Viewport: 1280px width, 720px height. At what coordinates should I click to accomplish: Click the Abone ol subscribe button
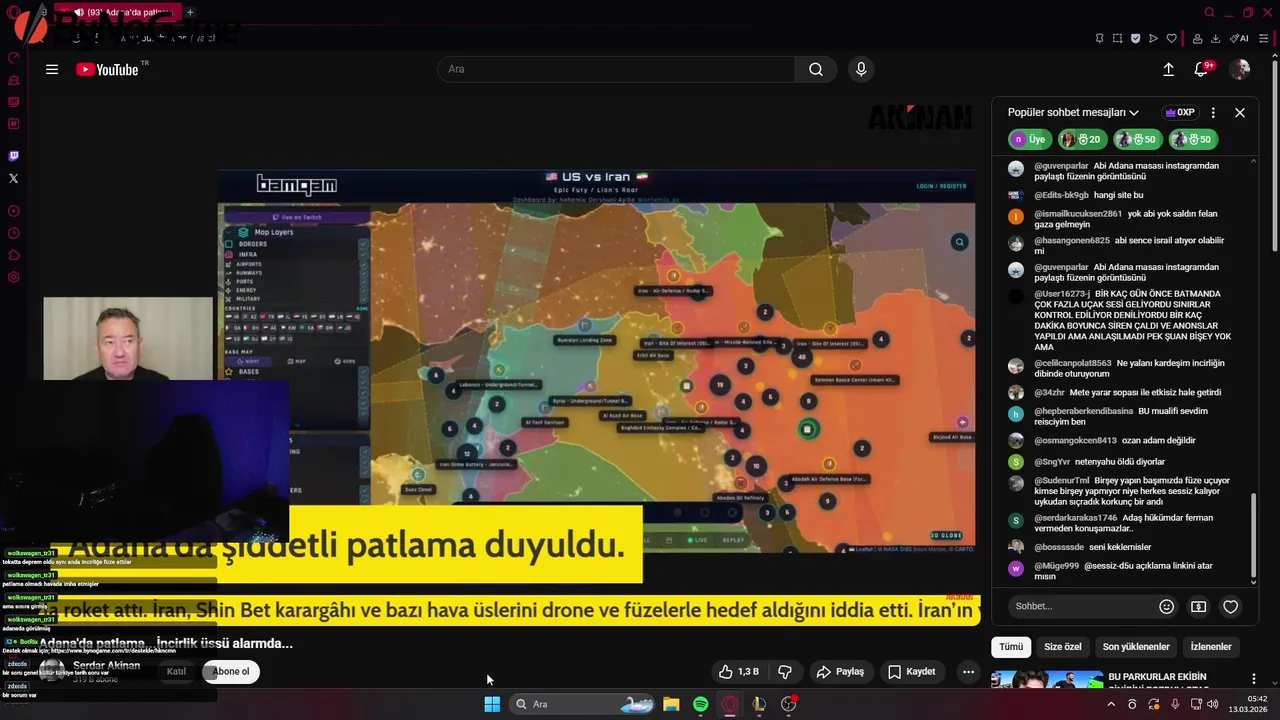tap(231, 671)
